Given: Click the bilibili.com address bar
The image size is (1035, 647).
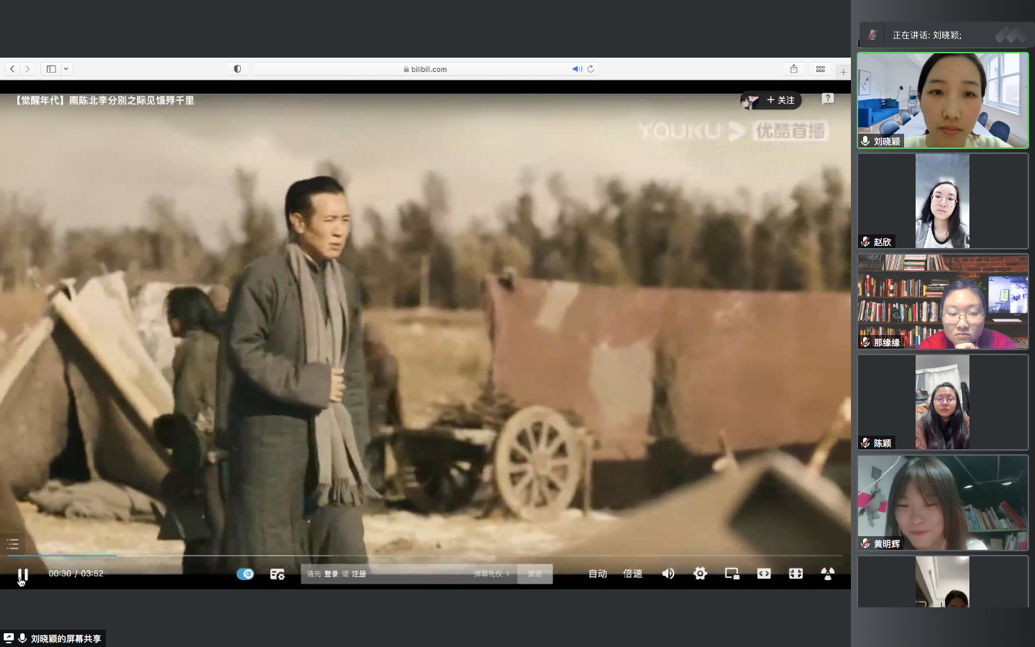Looking at the screenshot, I should click(425, 69).
